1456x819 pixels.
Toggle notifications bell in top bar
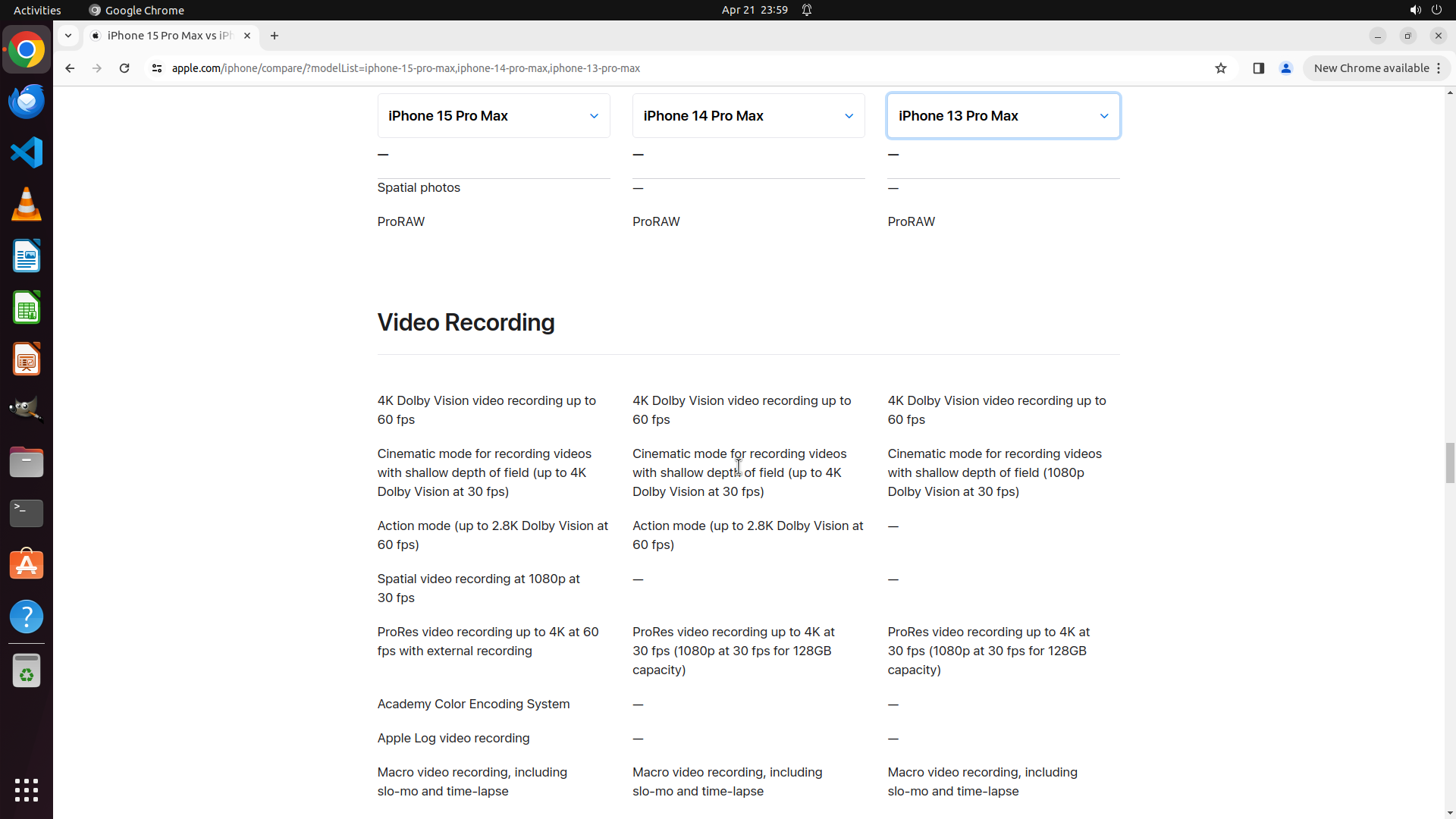tap(807, 10)
